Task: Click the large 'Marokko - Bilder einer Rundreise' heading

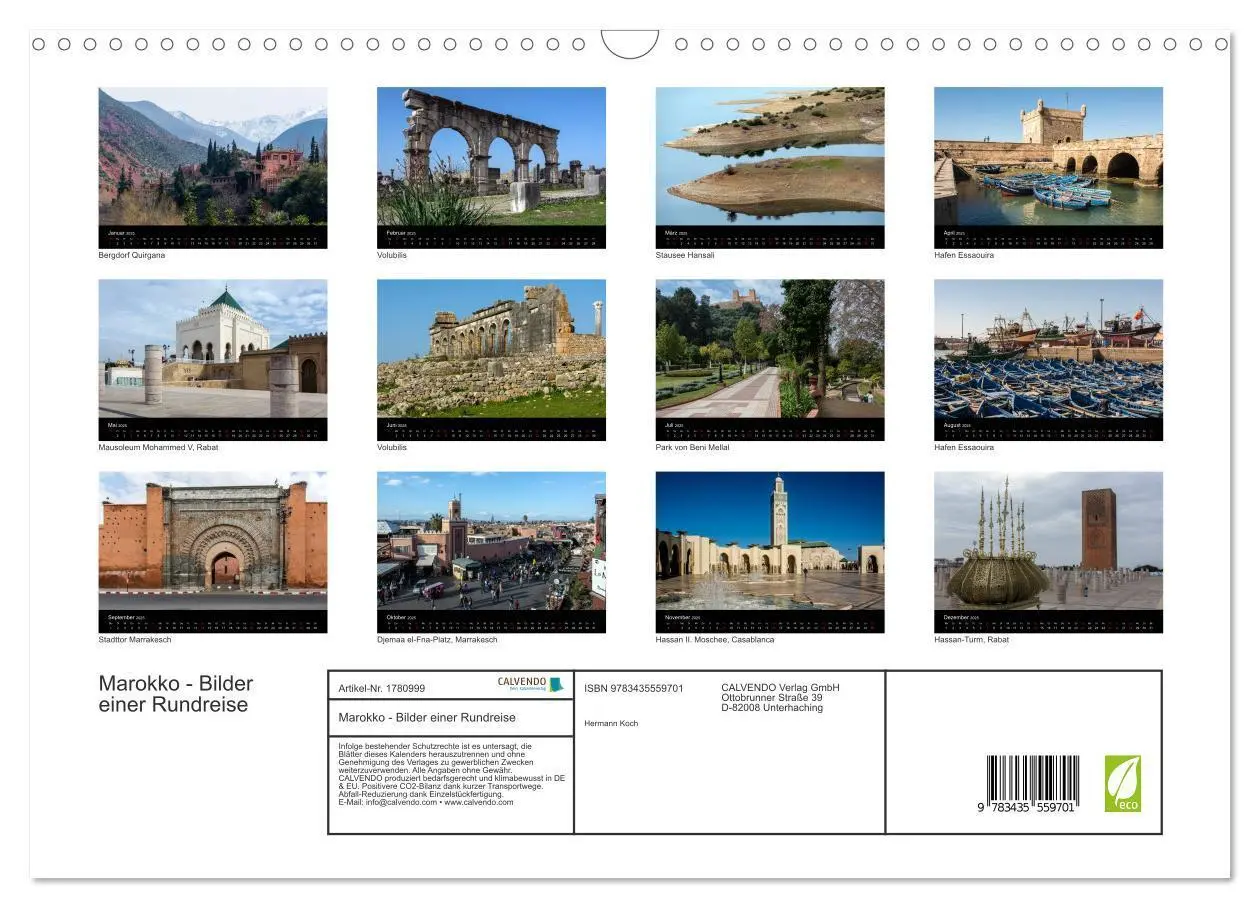Action: [x=176, y=694]
